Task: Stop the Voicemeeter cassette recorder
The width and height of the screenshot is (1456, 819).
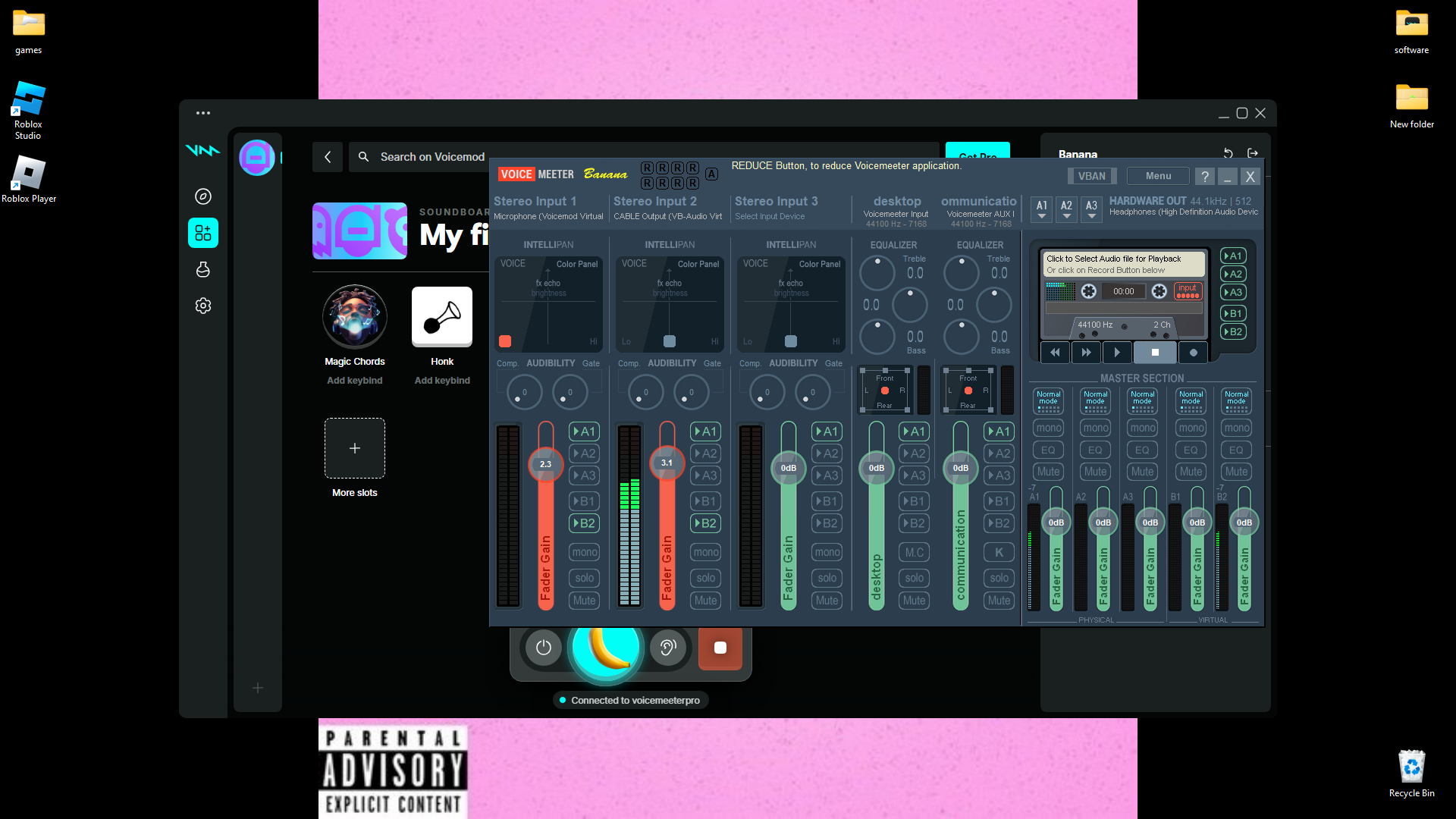Action: point(1155,353)
